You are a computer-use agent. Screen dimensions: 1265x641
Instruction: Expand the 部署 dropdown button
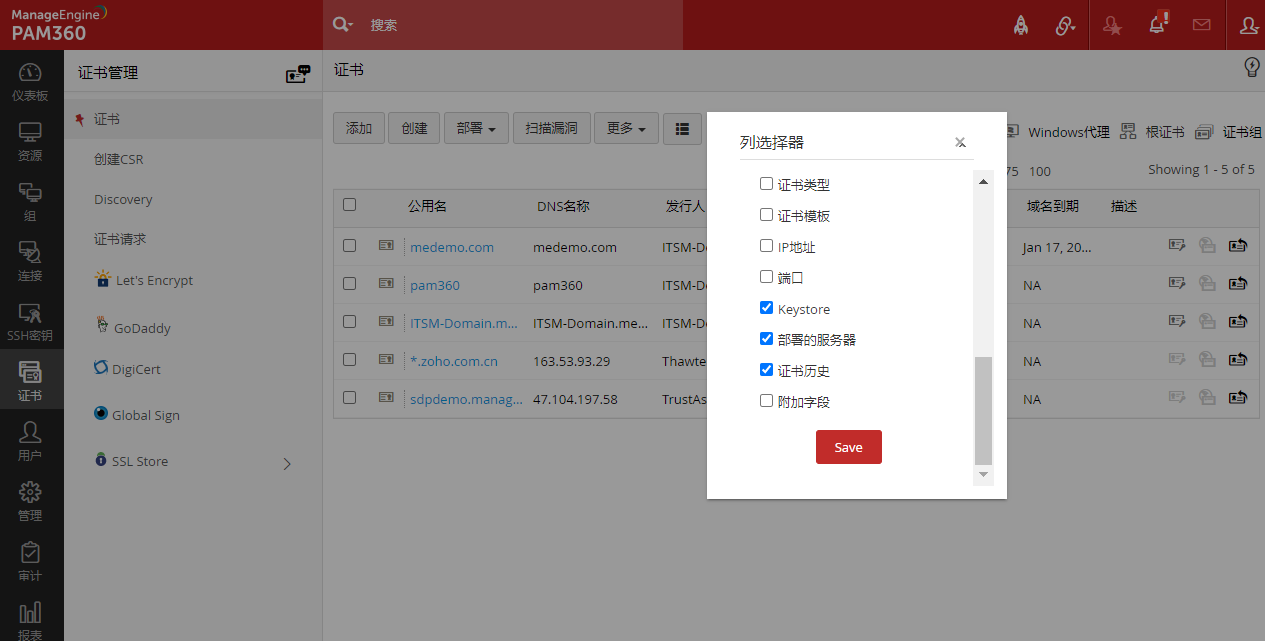(476, 128)
